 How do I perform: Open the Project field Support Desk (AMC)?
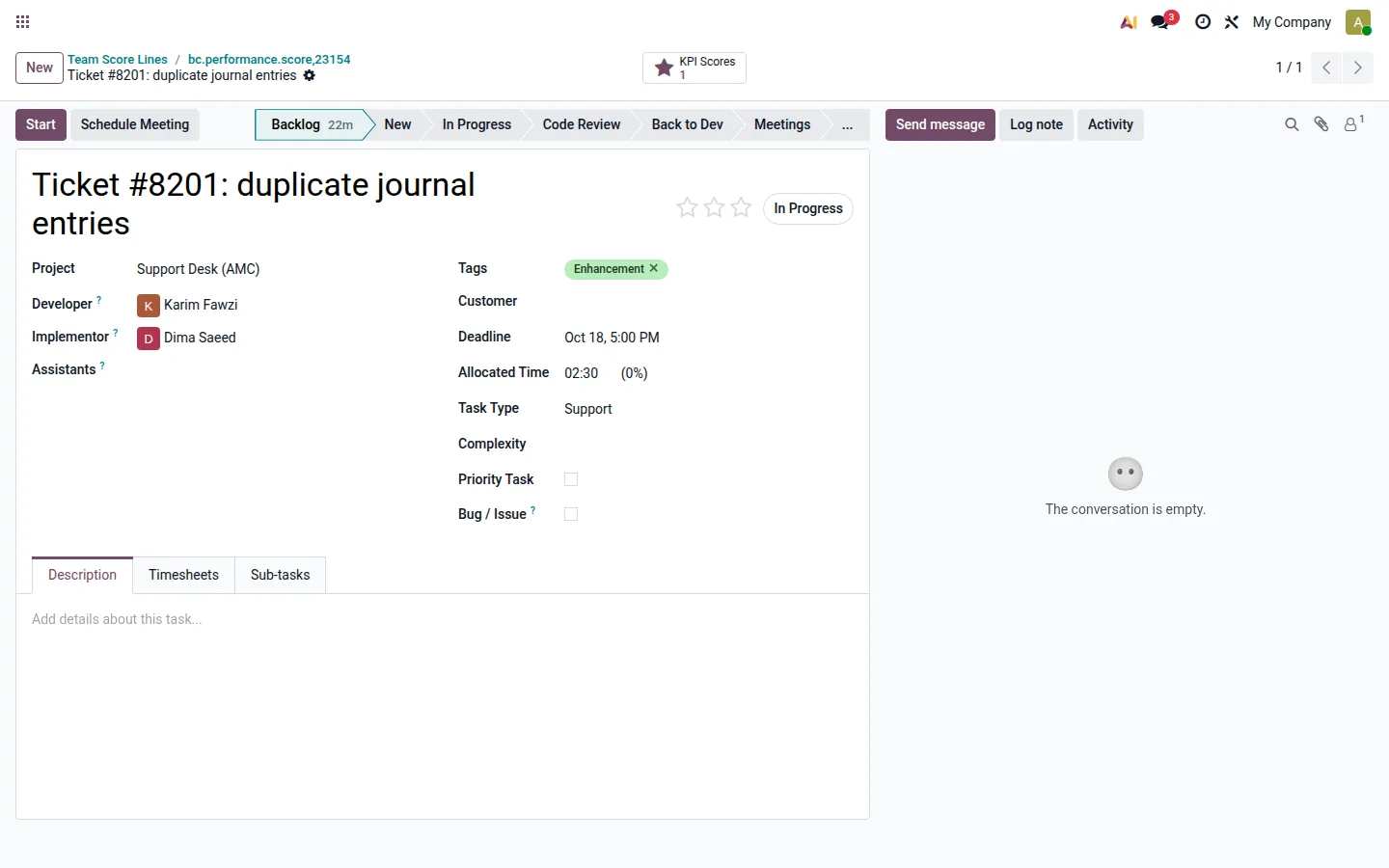tap(198, 269)
